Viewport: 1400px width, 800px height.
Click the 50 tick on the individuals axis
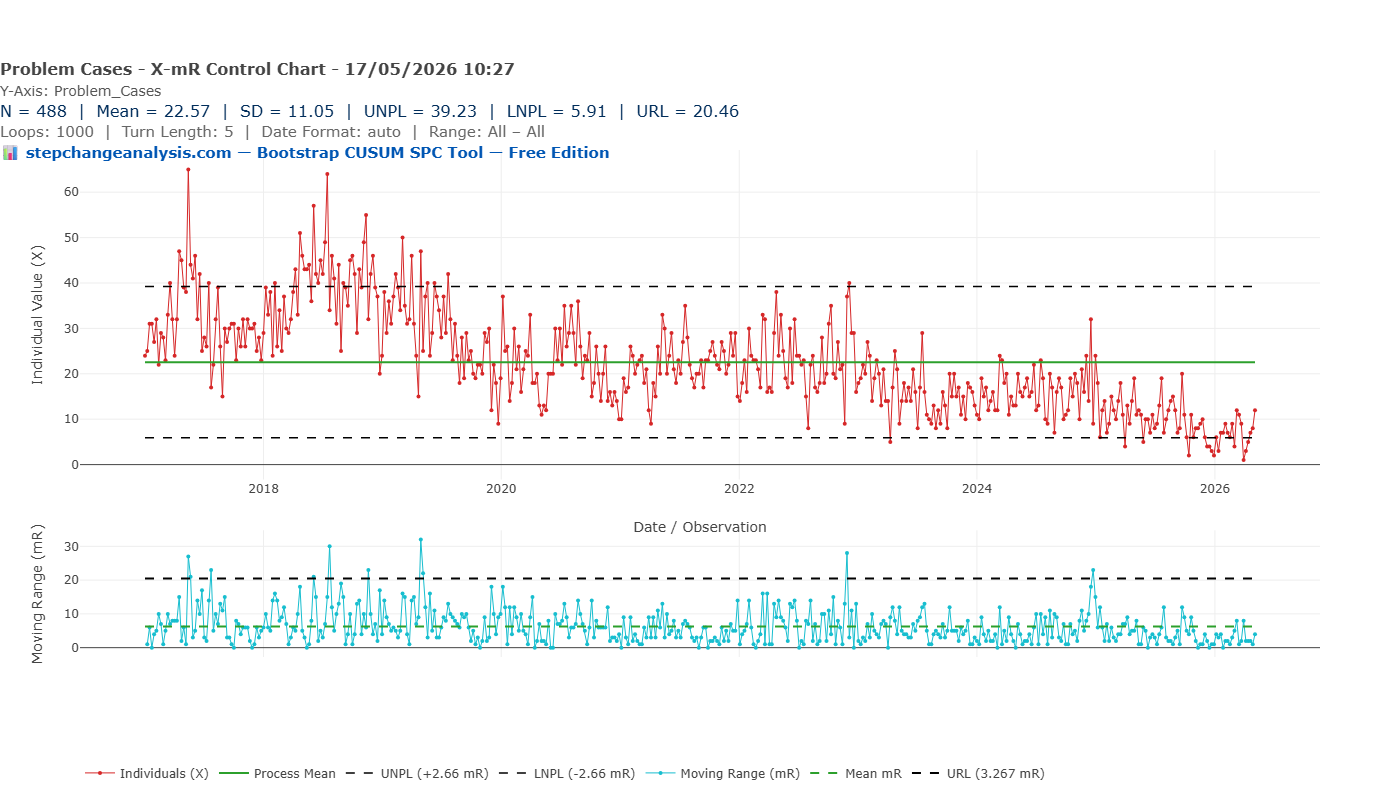pos(70,237)
